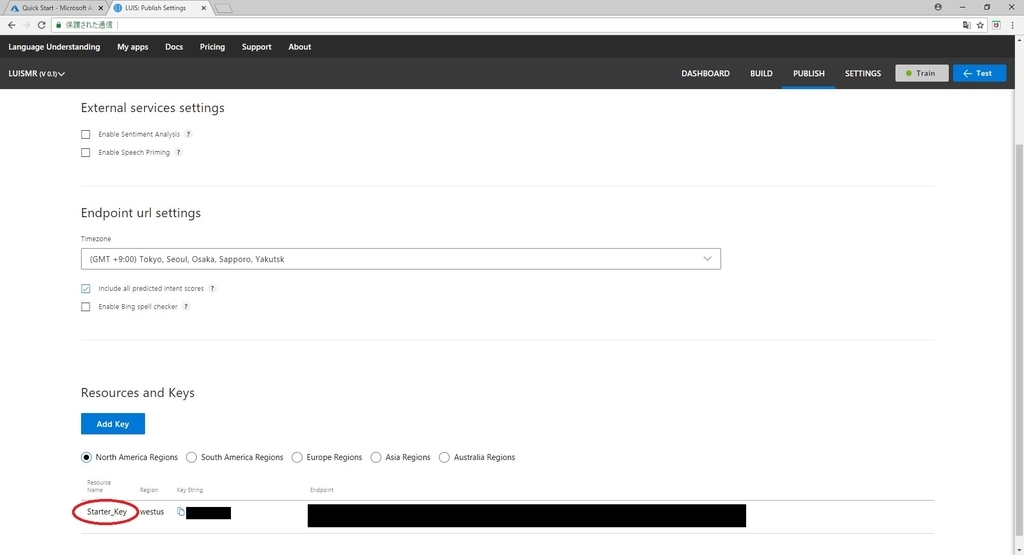Viewport: 1024px width, 555px height.
Task: Click the page vertical scrollbar
Action: coord(1019,340)
